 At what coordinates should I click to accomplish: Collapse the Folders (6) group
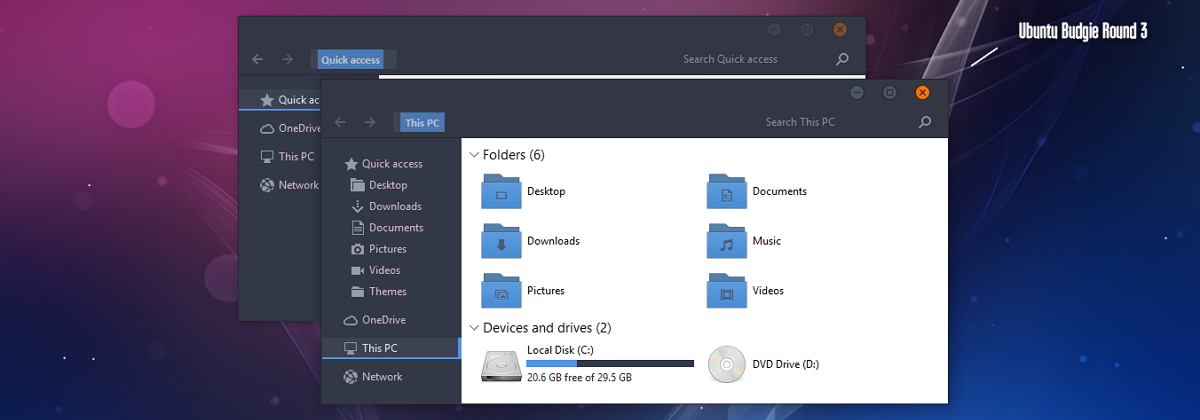[474, 155]
